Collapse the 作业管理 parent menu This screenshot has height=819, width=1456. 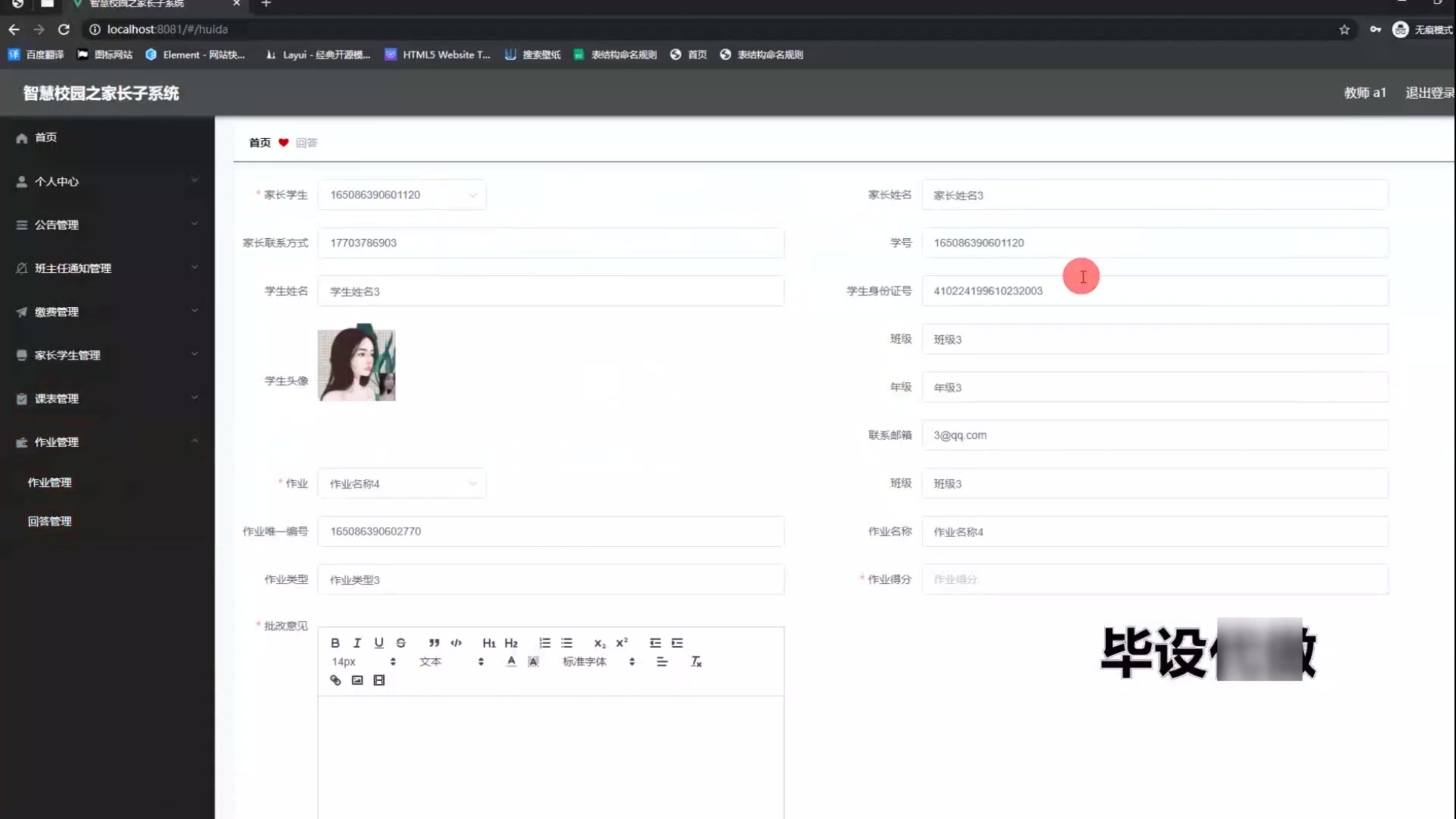107,442
